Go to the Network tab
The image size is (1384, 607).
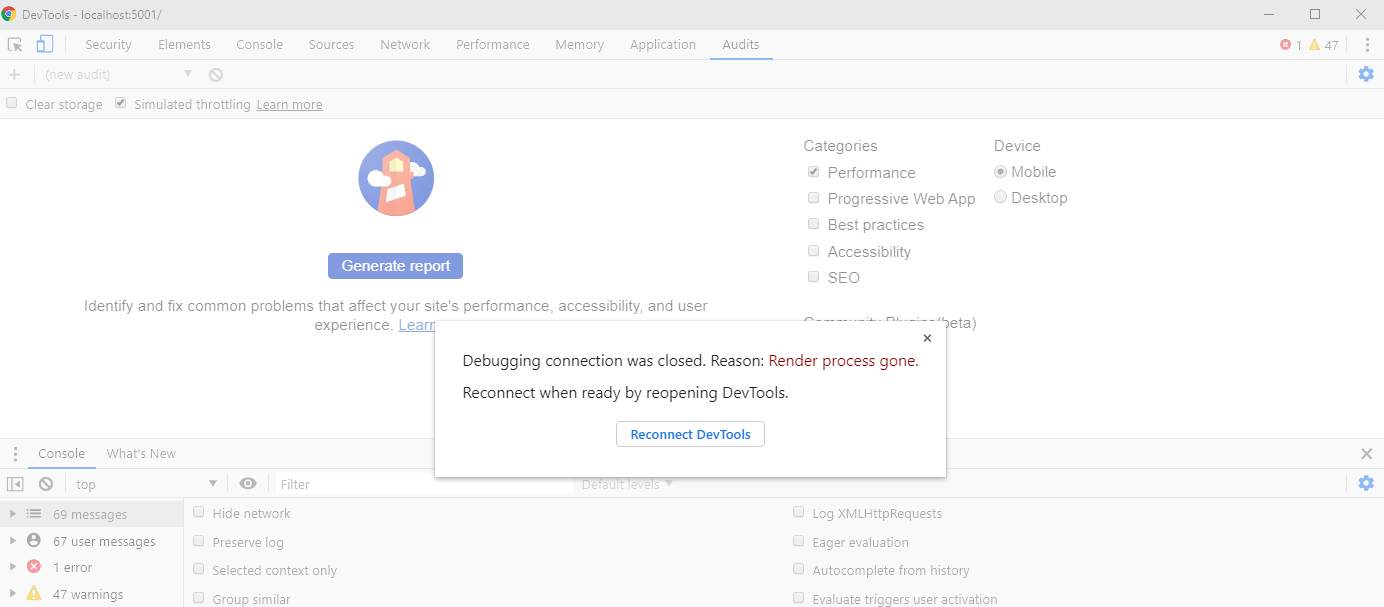click(x=405, y=45)
